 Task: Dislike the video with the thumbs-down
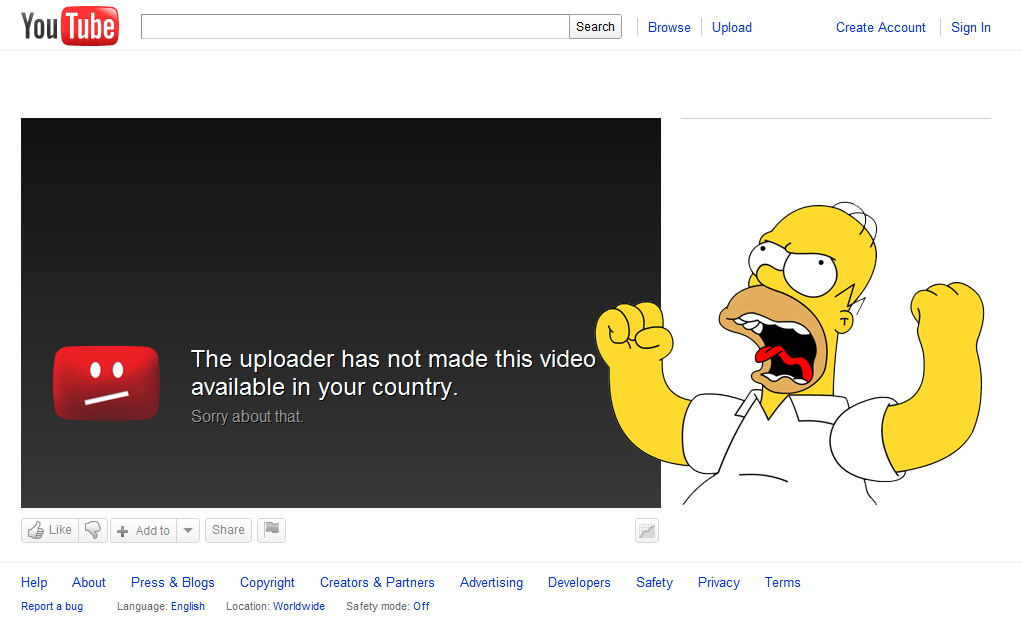(x=91, y=530)
